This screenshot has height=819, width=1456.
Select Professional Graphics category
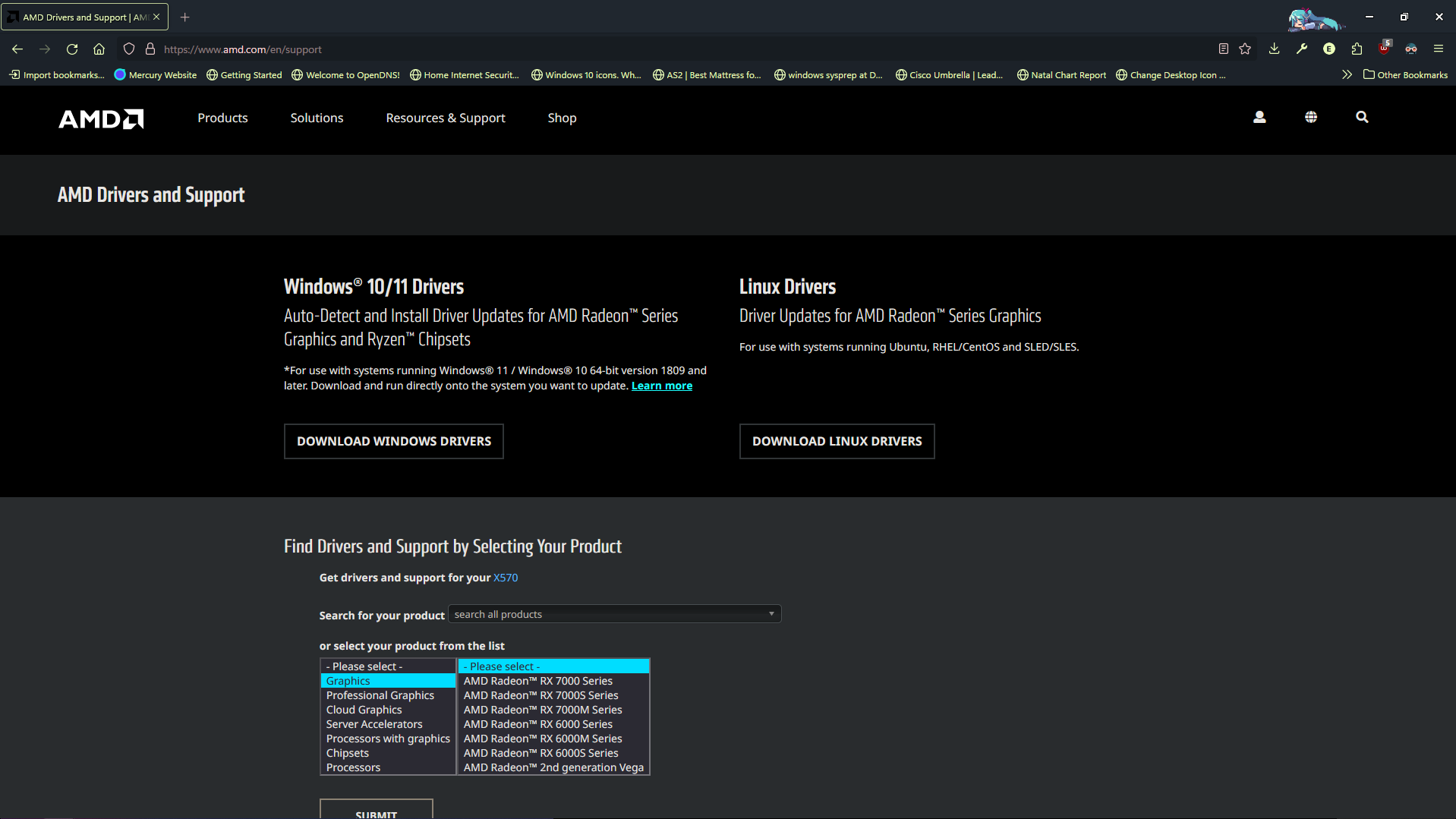point(388,695)
